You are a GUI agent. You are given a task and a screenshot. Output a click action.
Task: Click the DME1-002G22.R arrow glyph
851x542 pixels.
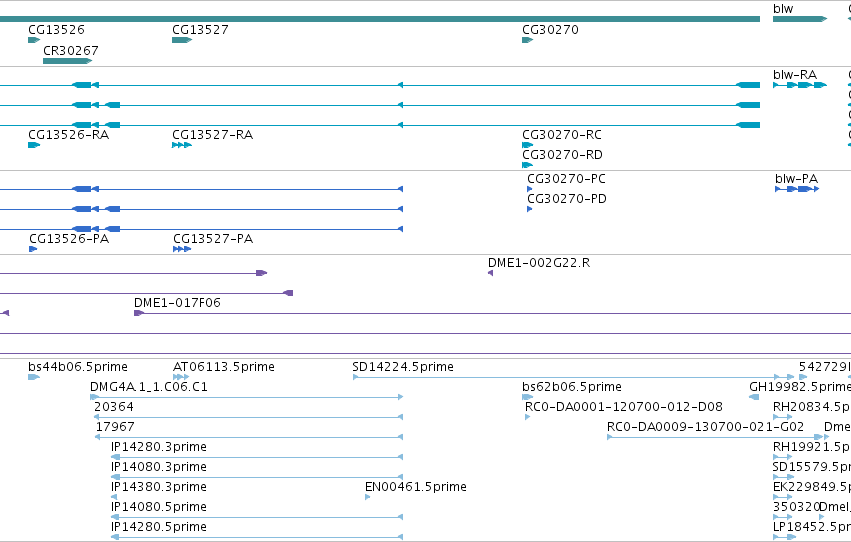point(491,273)
